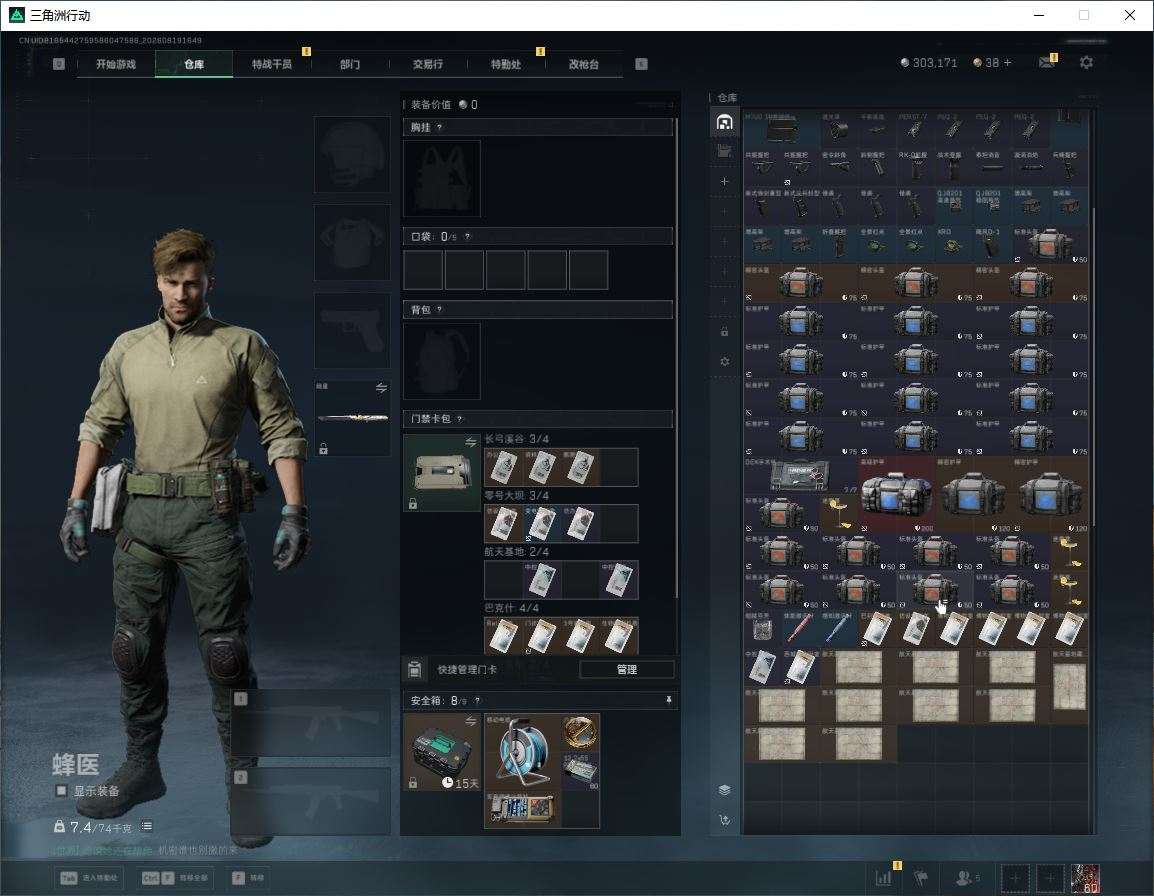Screen dimensions: 1154x896
Task: Select the main warehouse icon in sidebar
Action: click(x=724, y=122)
